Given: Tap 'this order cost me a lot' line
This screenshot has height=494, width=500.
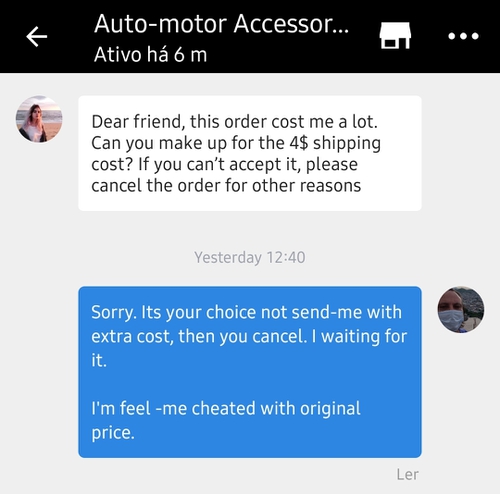Looking at the screenshot, I should (284, 122).
